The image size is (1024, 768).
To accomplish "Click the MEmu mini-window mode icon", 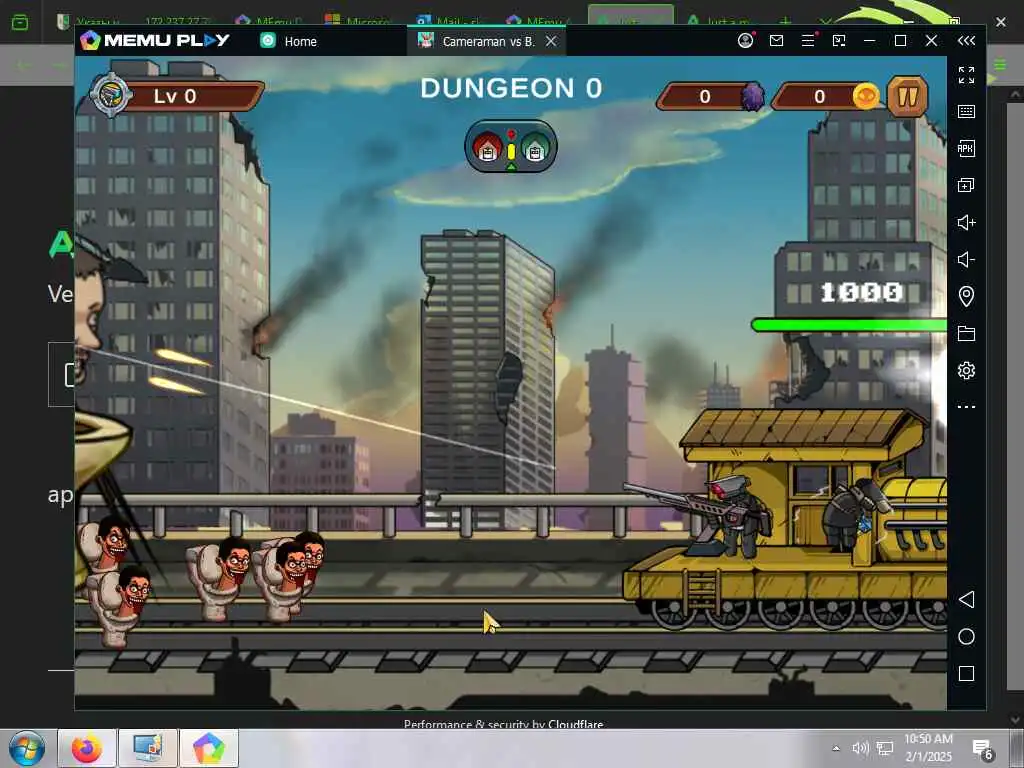I will (x=839, y=40).
